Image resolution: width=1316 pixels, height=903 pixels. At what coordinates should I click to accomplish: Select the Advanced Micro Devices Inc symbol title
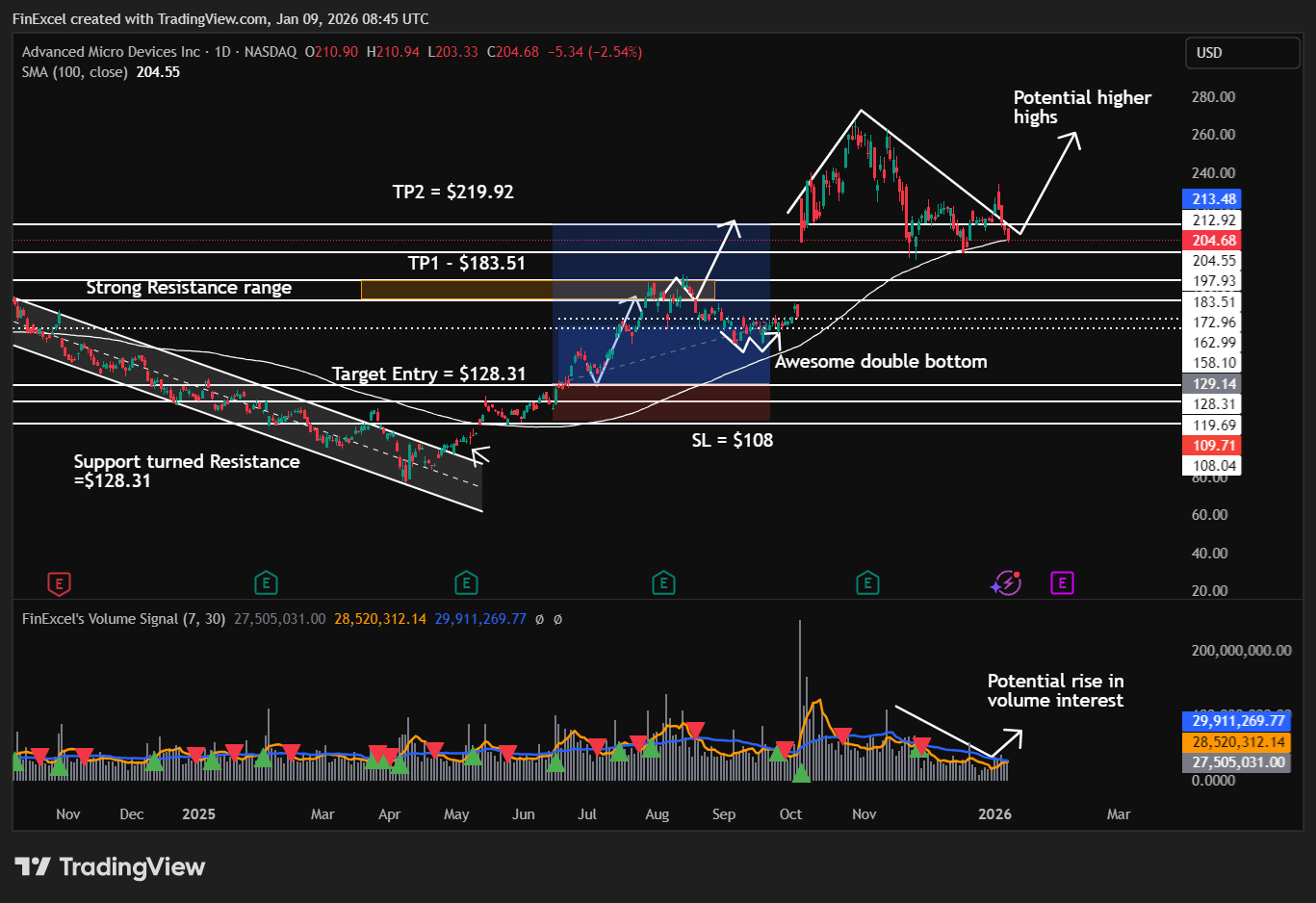point(111,52)
